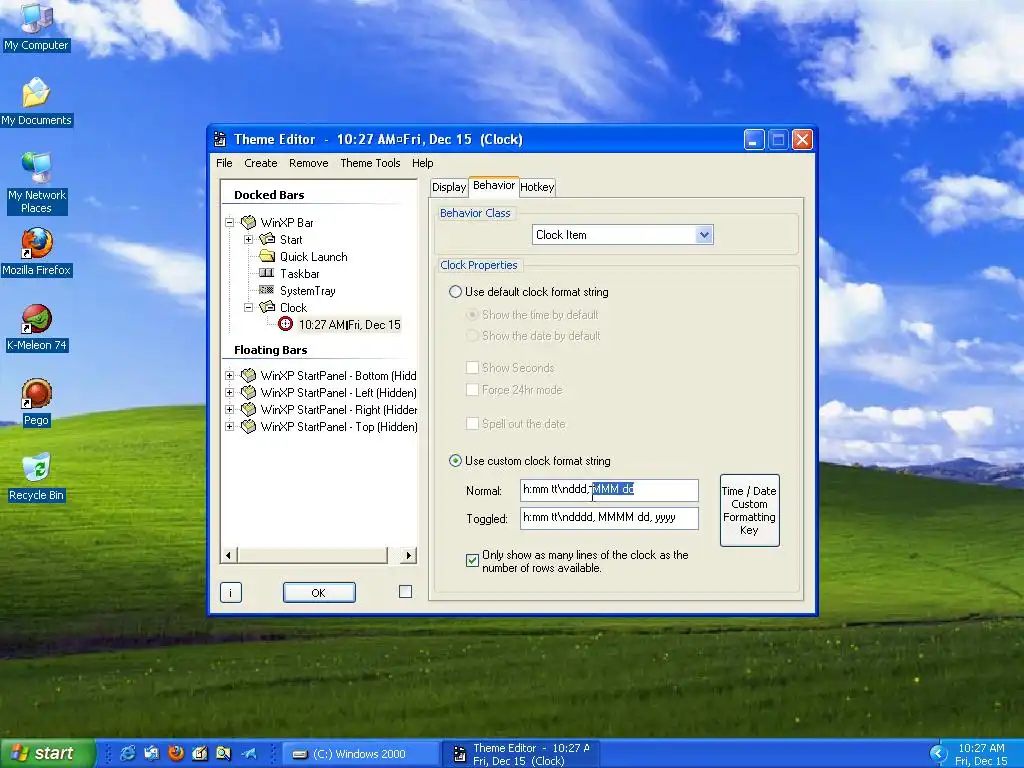1024x768 pixels.
Task: Toggle Only show as many lines checkbox
Action: pyautogui.click(x=473, y=560)
